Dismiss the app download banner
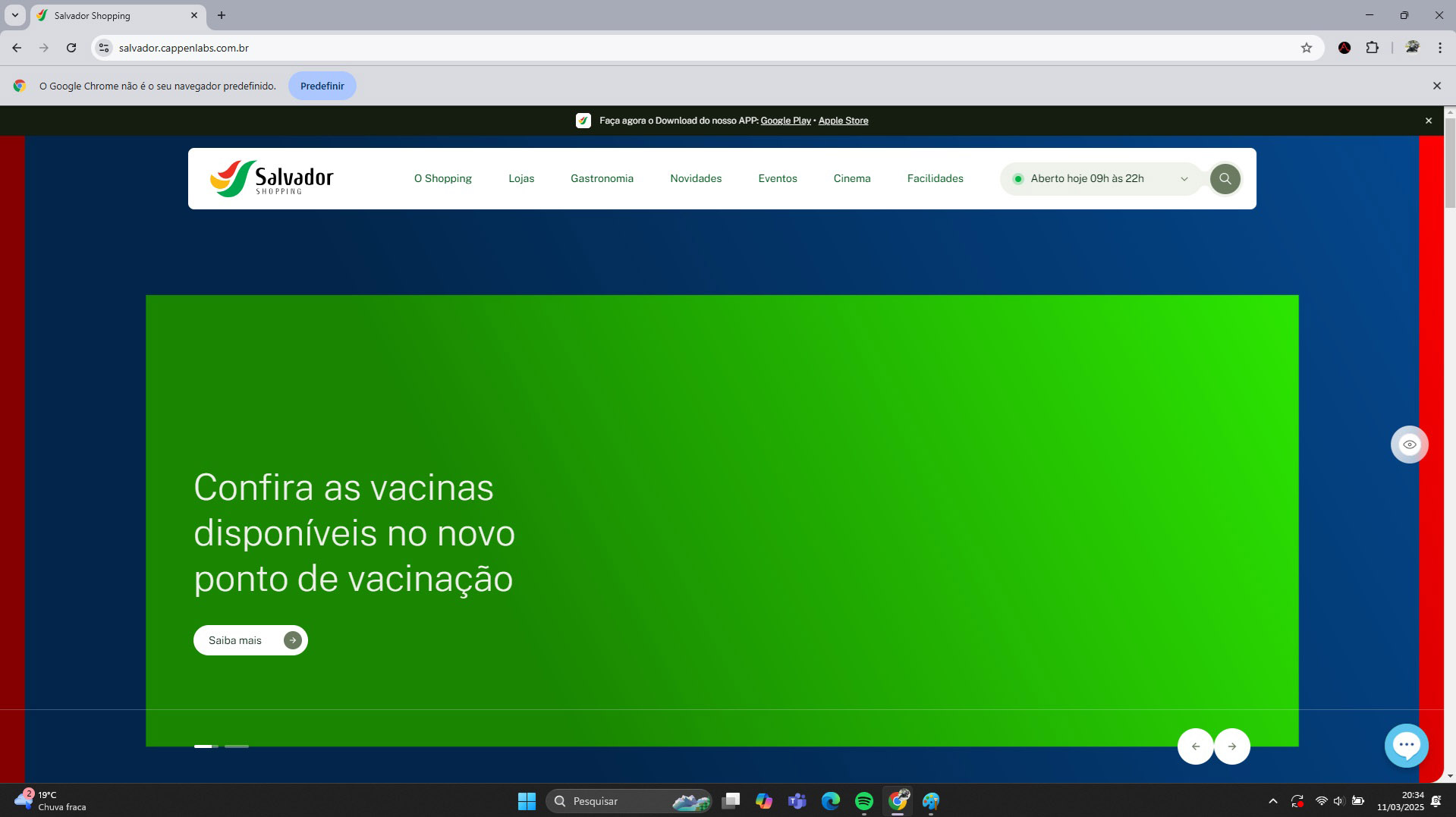Screen dimensions: 1456x817 click(x=1428, y=121)
